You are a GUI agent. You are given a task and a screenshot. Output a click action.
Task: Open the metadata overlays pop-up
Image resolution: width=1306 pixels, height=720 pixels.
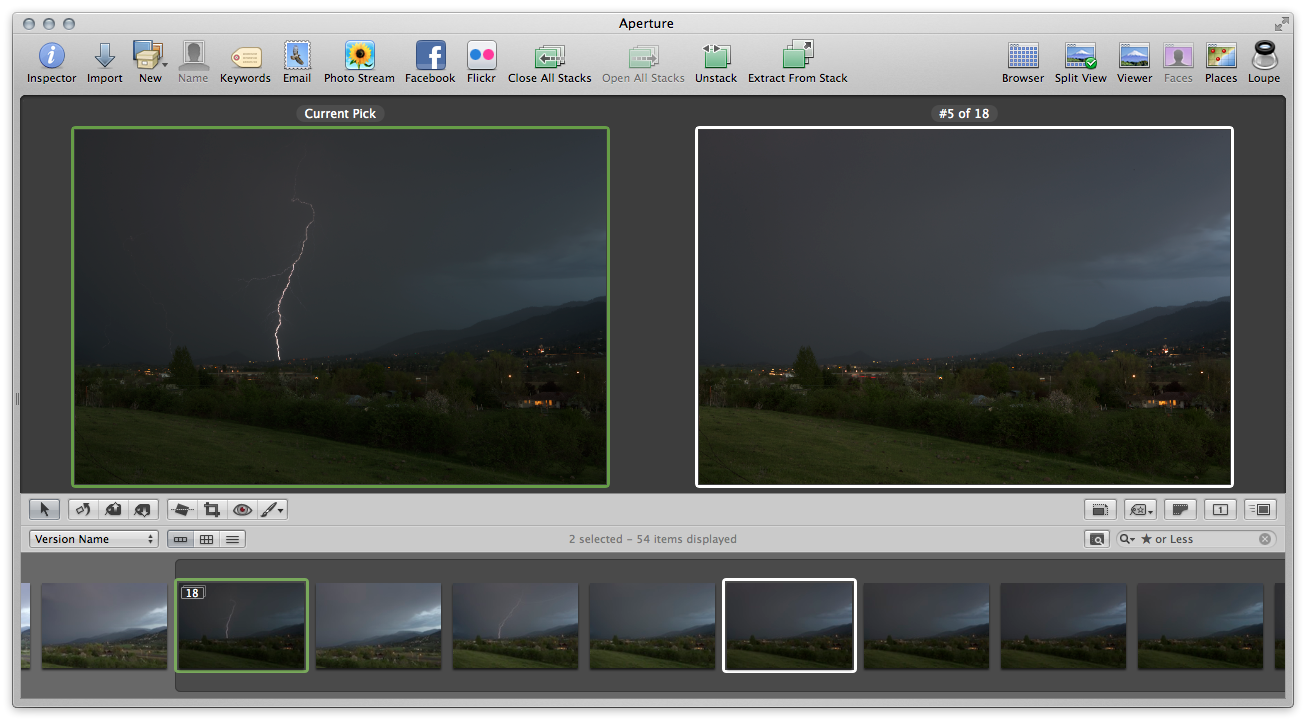pyautogui.click(x=1140, y=510)
